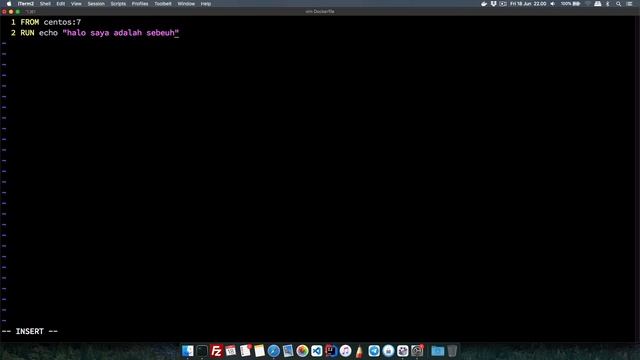640x360 pixels.
Task: Open the Profiles menu
Action: 140,4
